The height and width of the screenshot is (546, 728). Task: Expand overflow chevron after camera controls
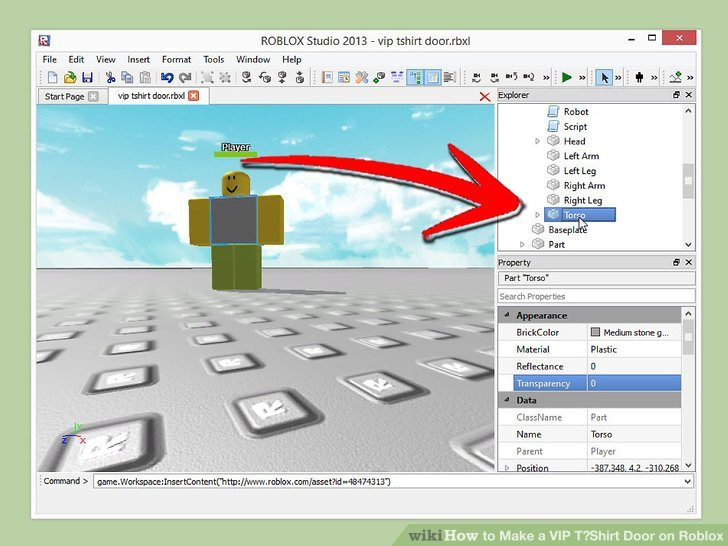(x=546, y=78)
